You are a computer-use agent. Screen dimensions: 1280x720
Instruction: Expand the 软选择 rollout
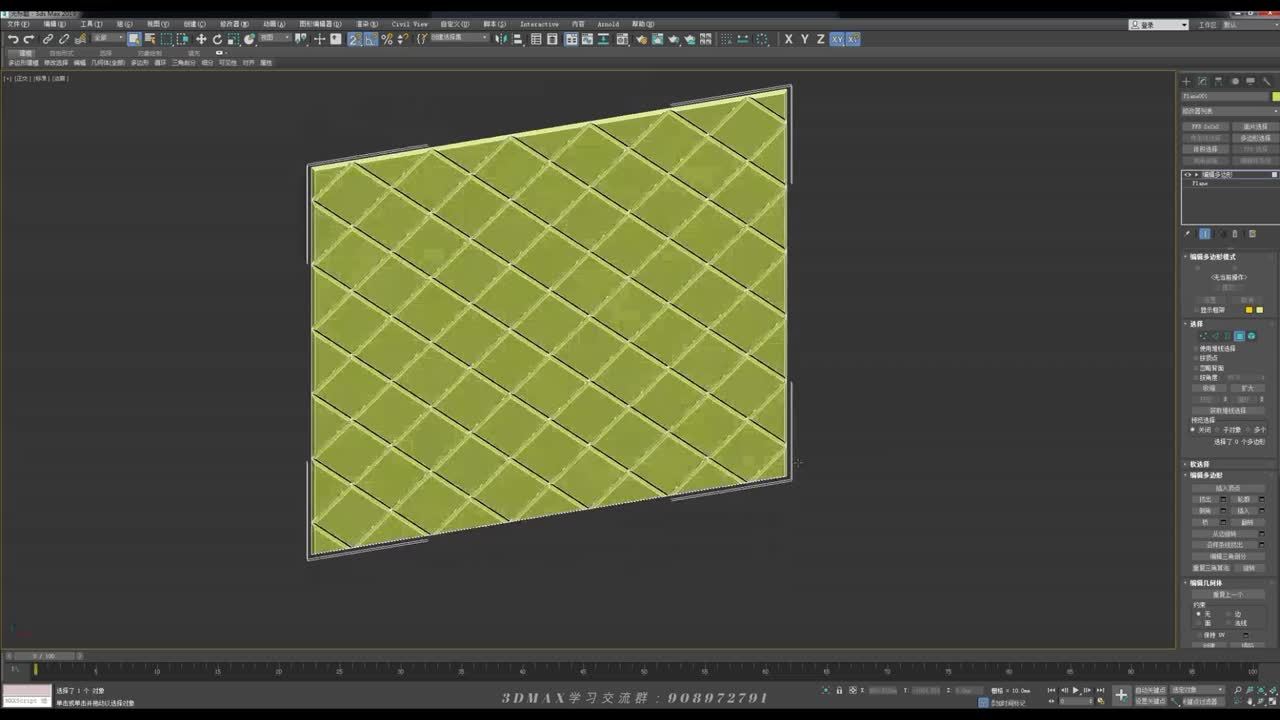tap(1199, 464)
